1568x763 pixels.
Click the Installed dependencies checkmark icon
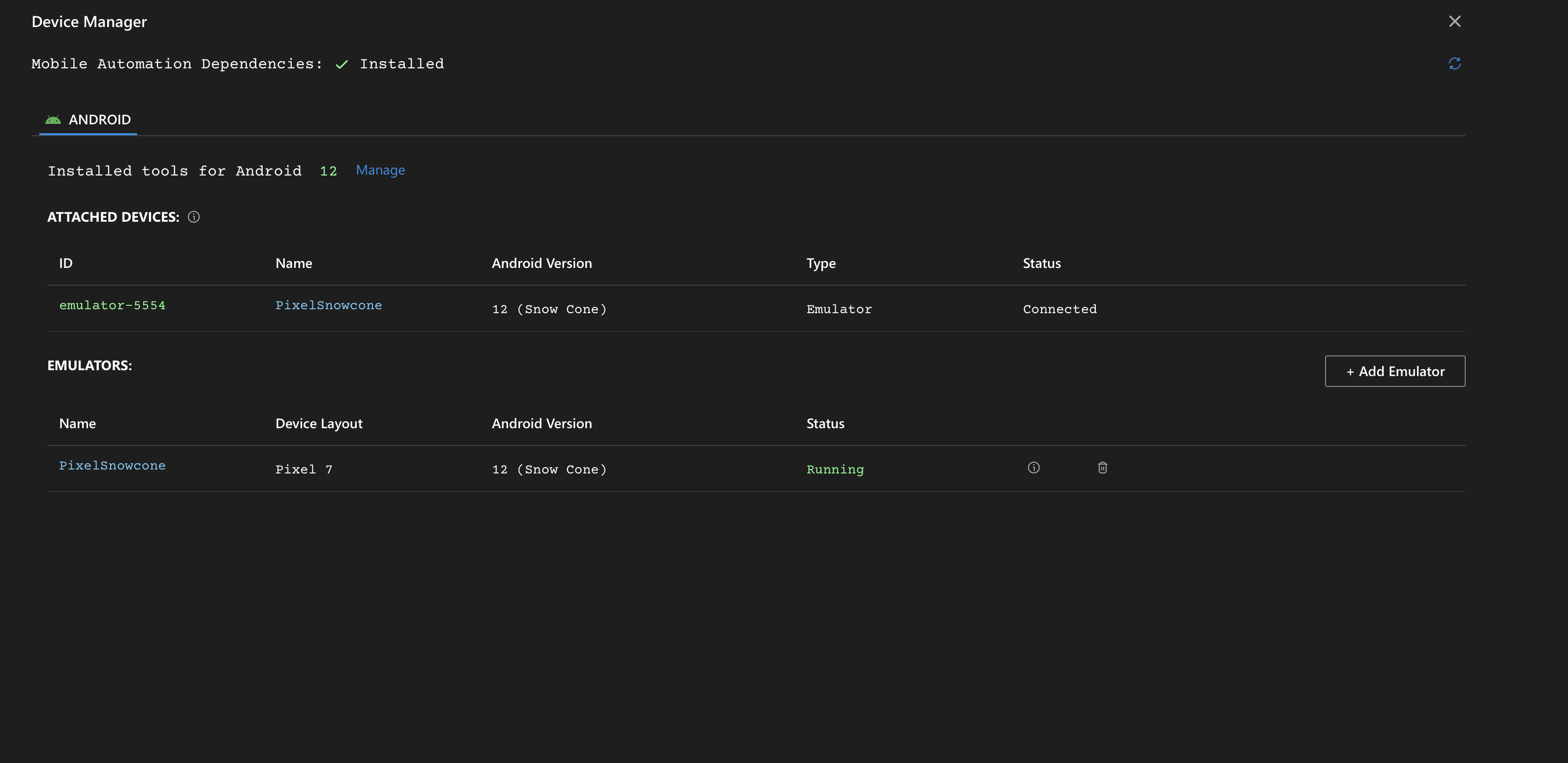[341, 64]
